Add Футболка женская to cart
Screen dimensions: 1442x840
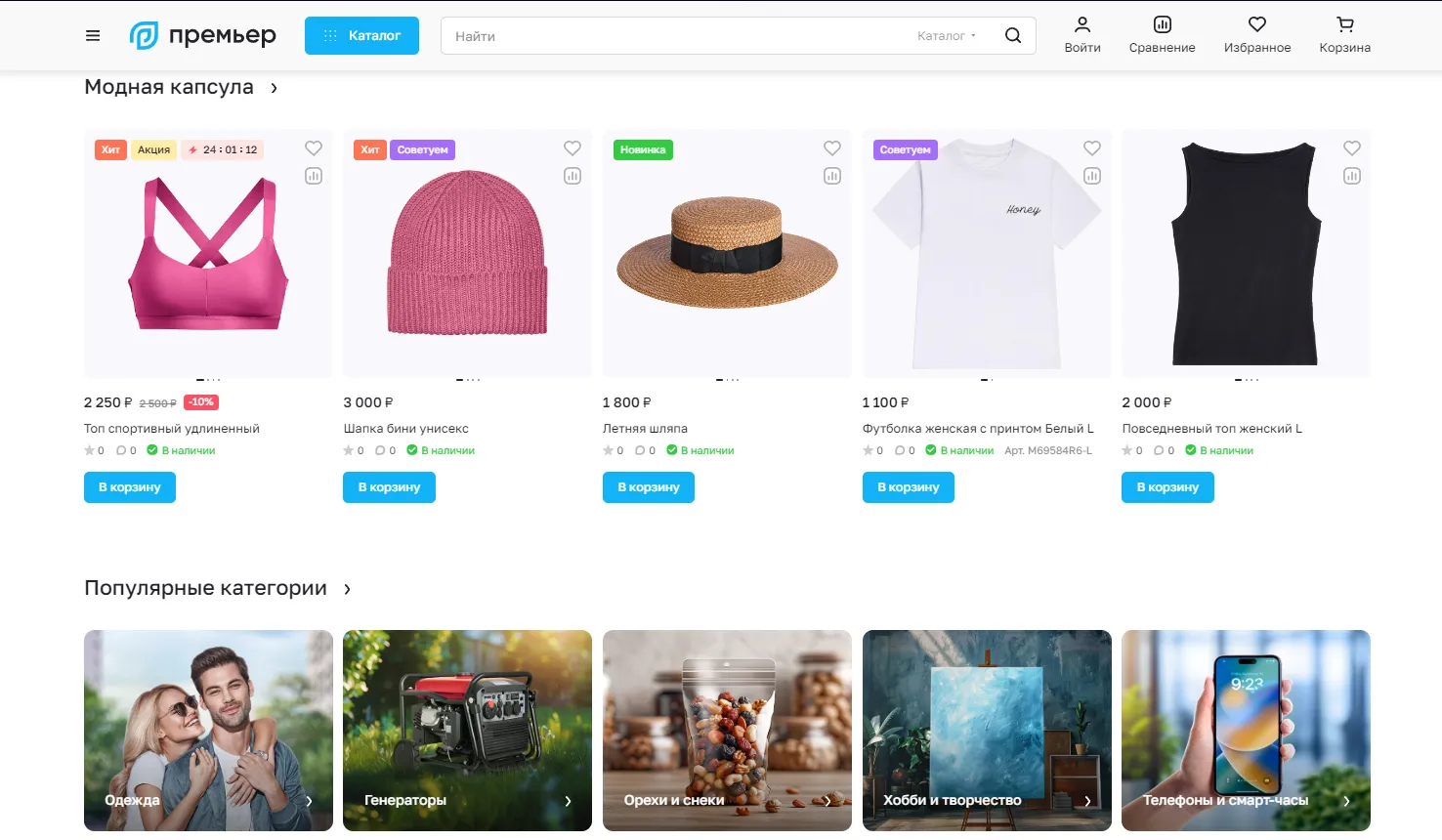tap(909, 487)
